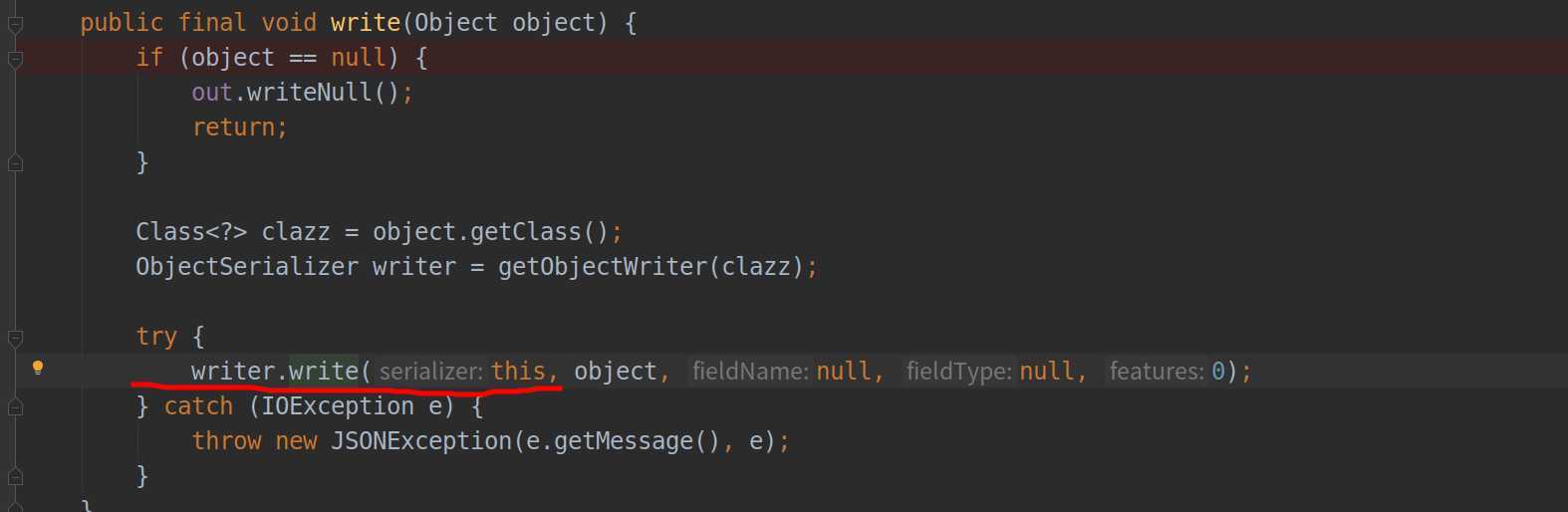Click the IOException type in catch

point(338,406)
